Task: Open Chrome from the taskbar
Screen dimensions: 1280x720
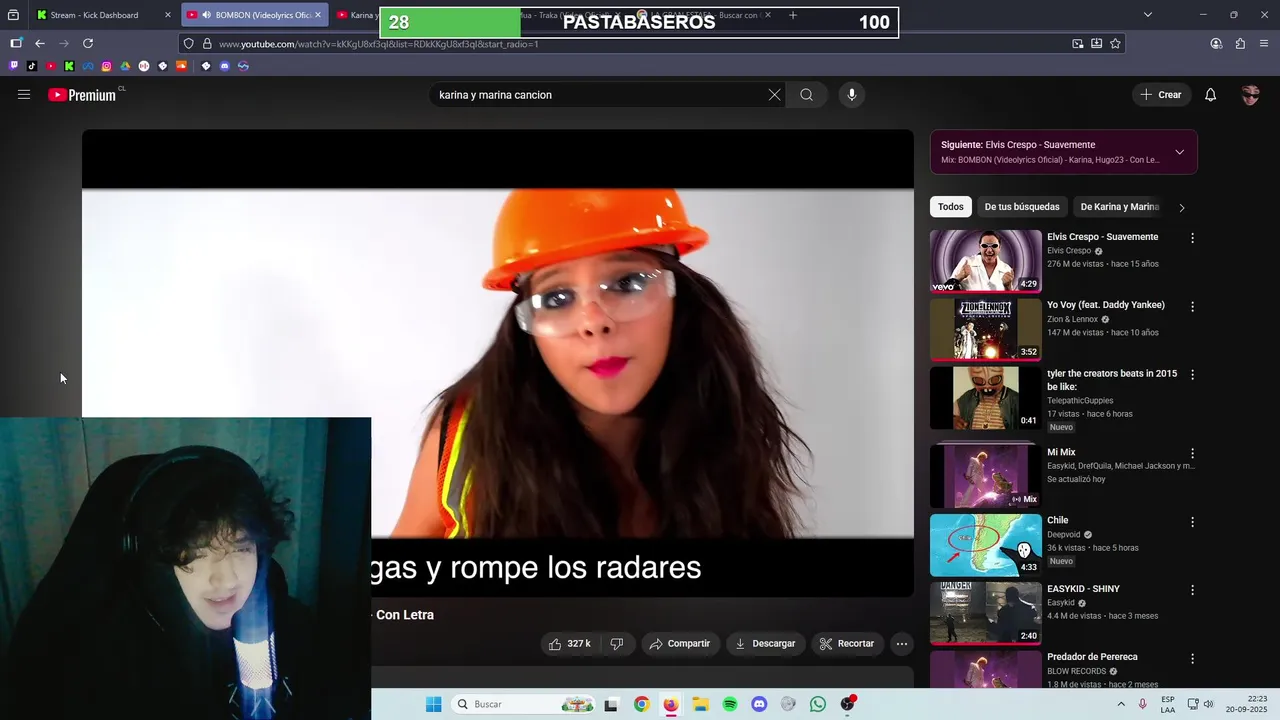Action: 641,704
